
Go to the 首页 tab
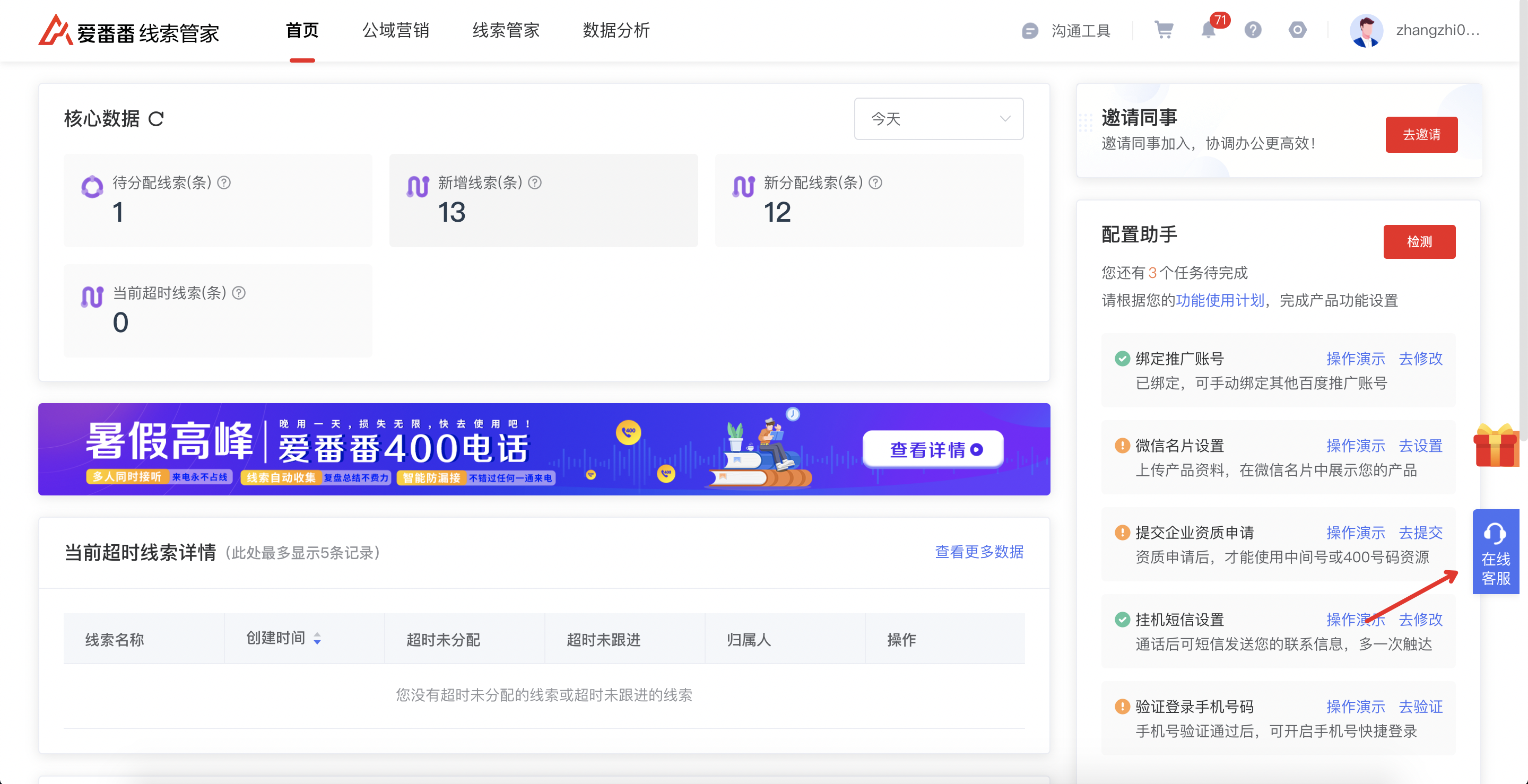click(x=302, y=30)
